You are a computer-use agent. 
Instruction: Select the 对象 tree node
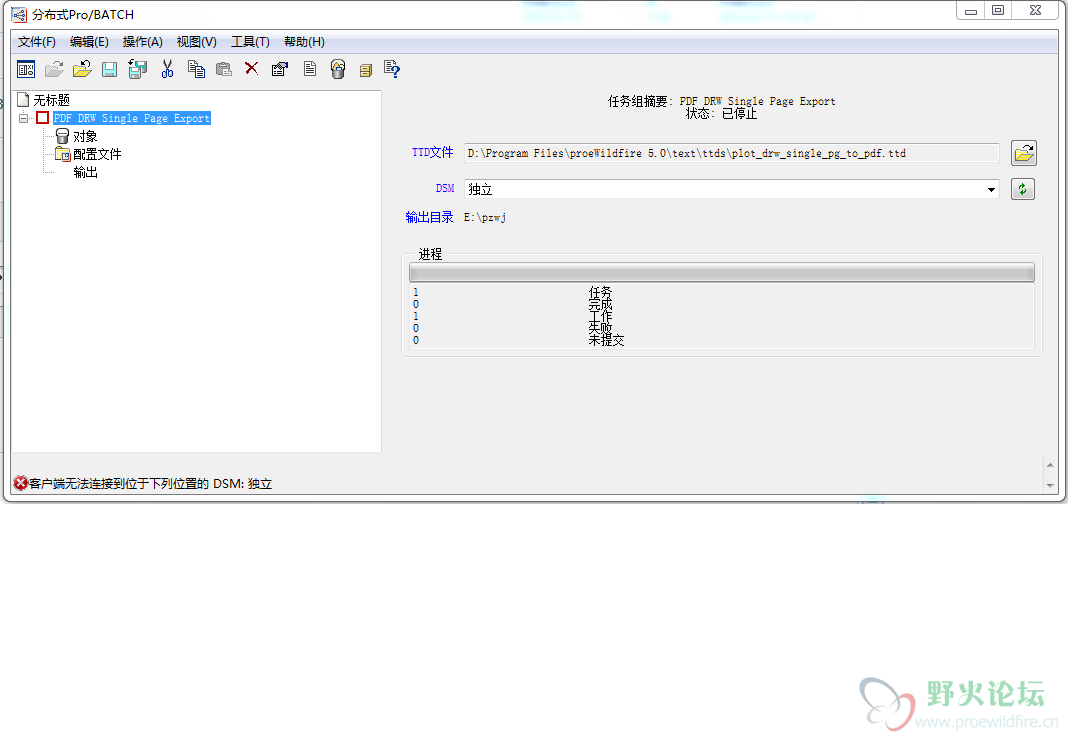coord(85,136)
